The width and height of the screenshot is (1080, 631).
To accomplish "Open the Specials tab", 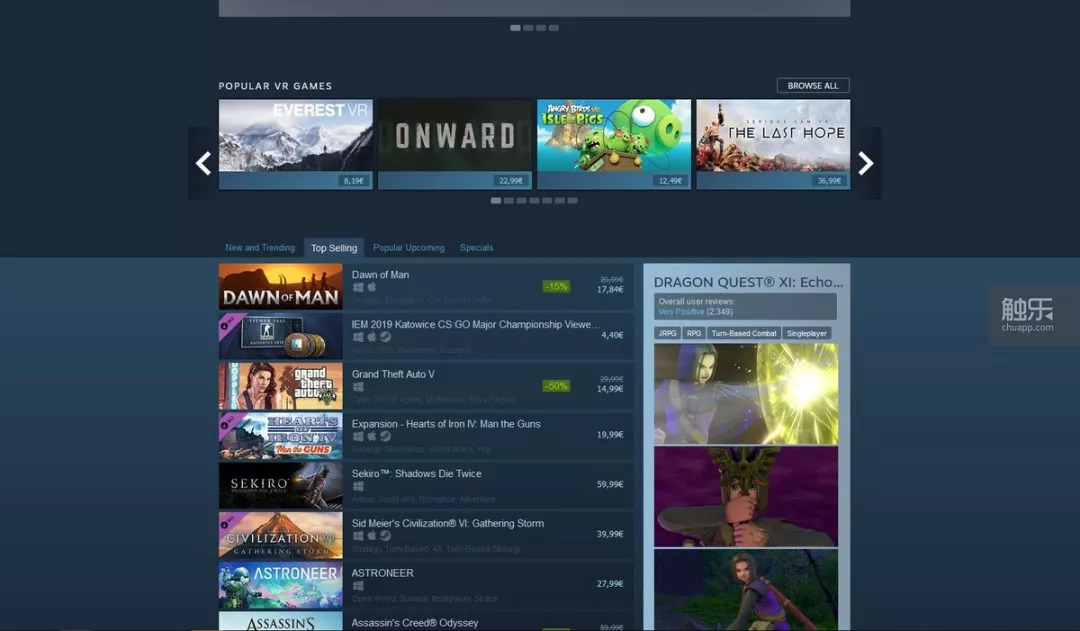I will (477, 247).
